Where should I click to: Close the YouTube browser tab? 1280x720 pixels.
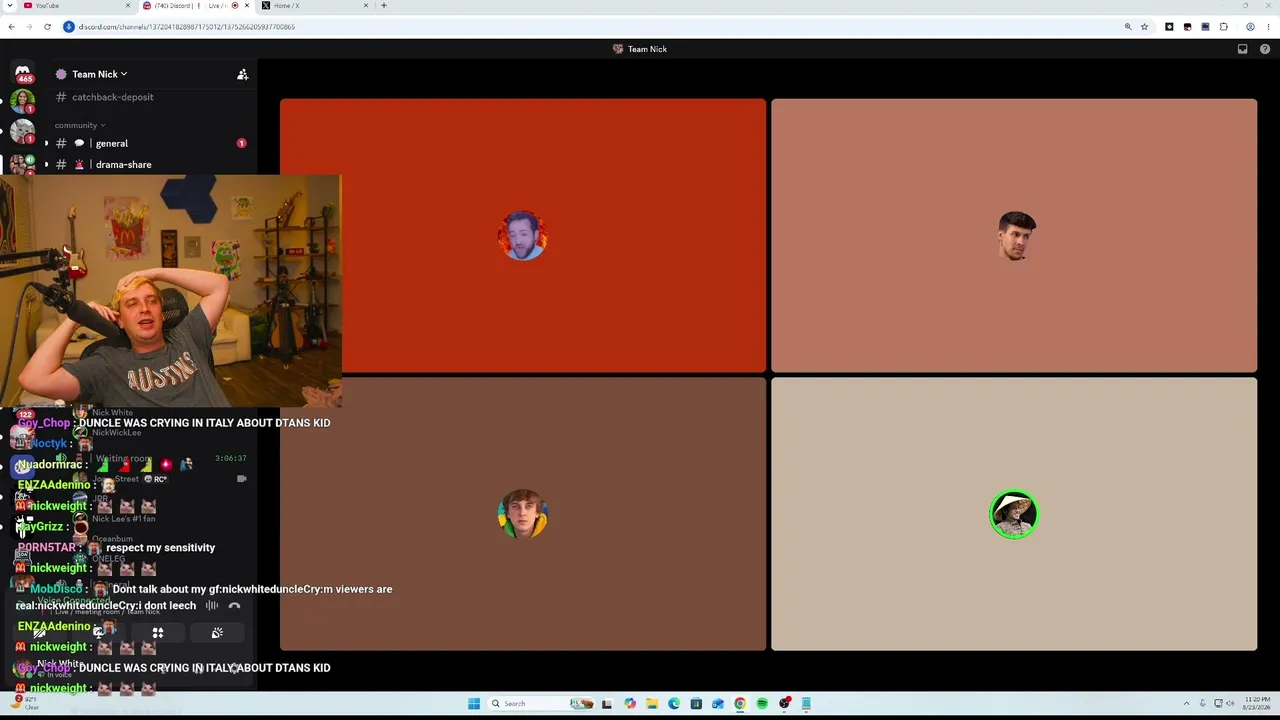tap(128, 6)
